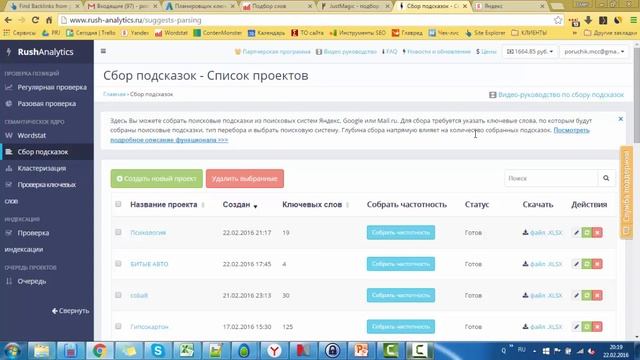The width and height of the screenshot is (640, 360).
Task: Open Site Explorer bookmark
Action: (485, 33)
